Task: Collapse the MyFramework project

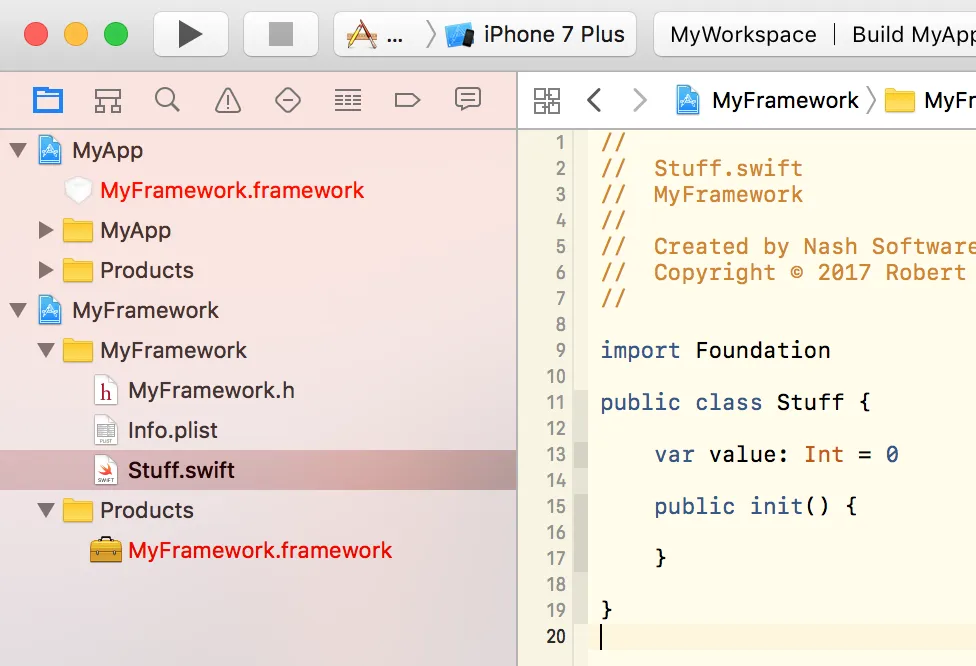Action: tap(19, 310)
